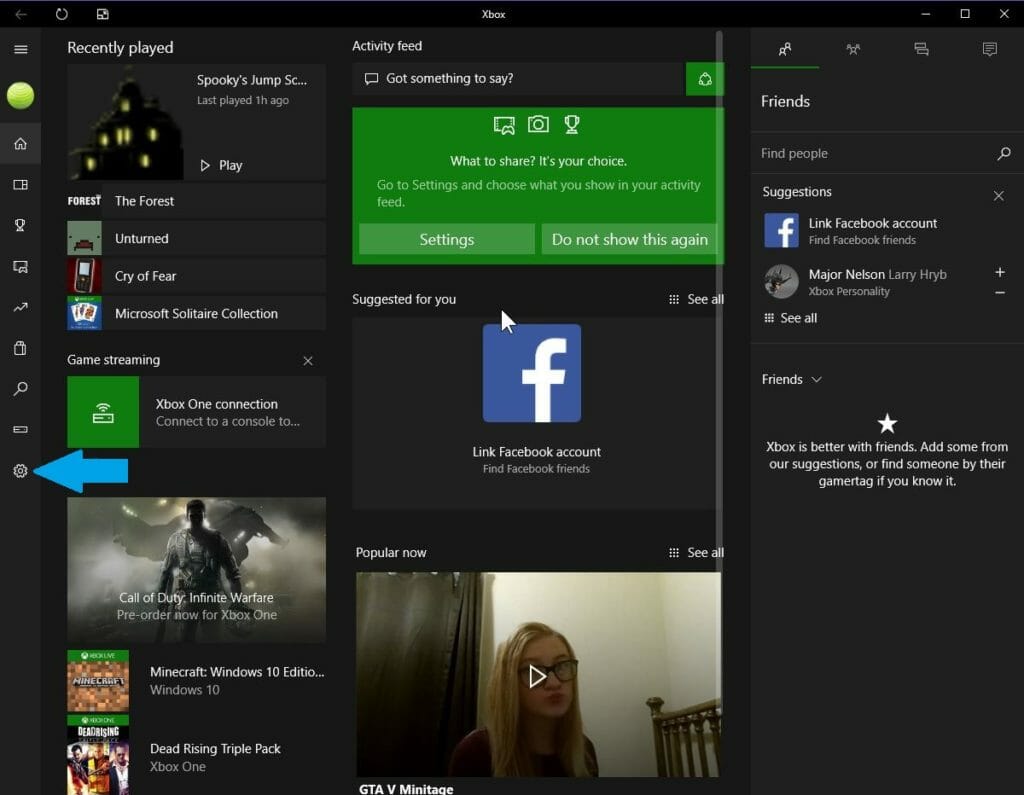Open Game DVR from the sidebar
Viewport: 1024px width, 795px height.
(x=20, y=267)
